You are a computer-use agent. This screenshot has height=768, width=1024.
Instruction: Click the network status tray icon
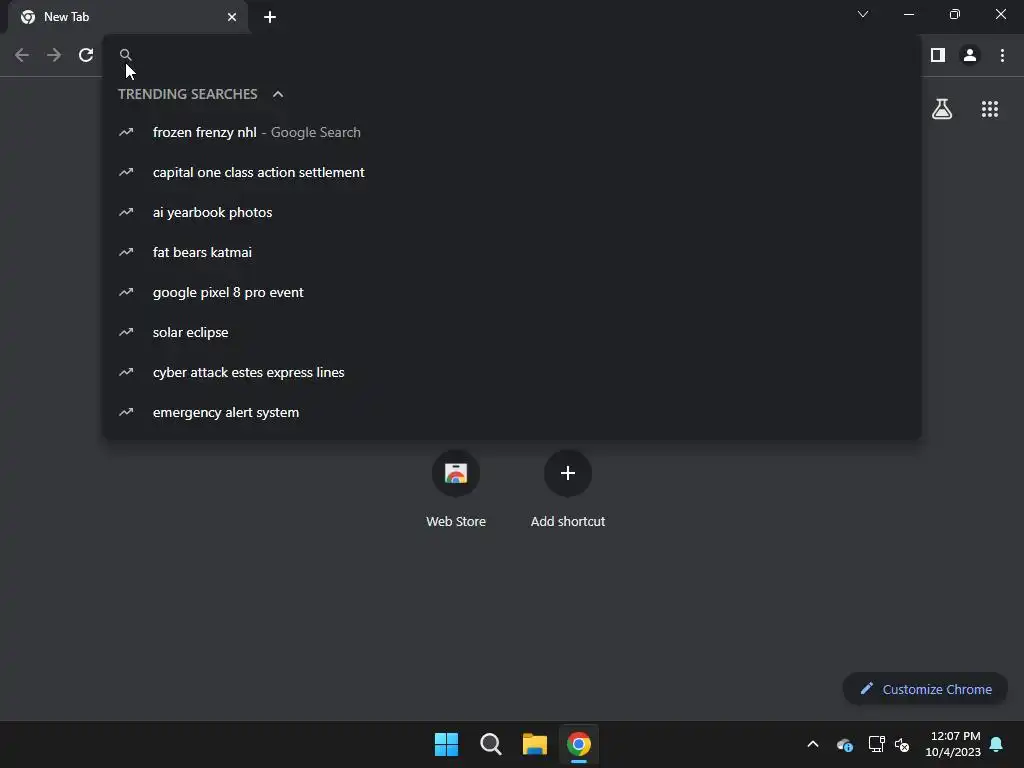[x=876, y=744]
